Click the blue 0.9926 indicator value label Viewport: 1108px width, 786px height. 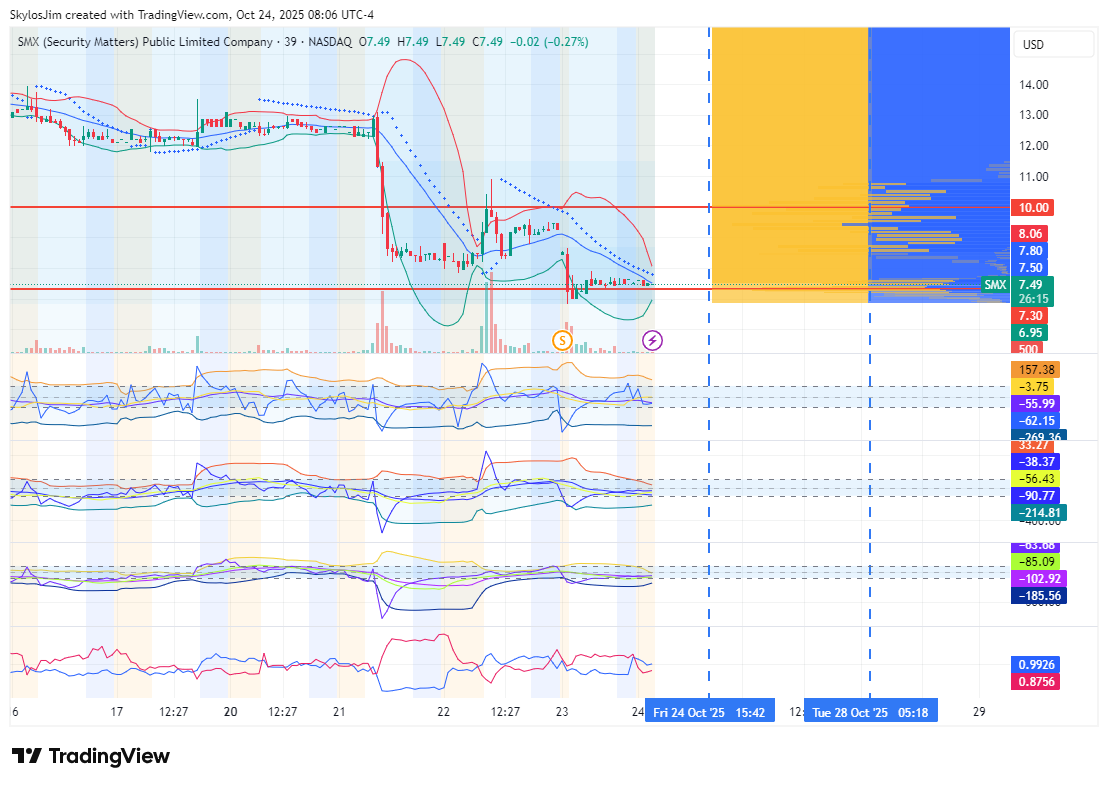point(1036,665)
